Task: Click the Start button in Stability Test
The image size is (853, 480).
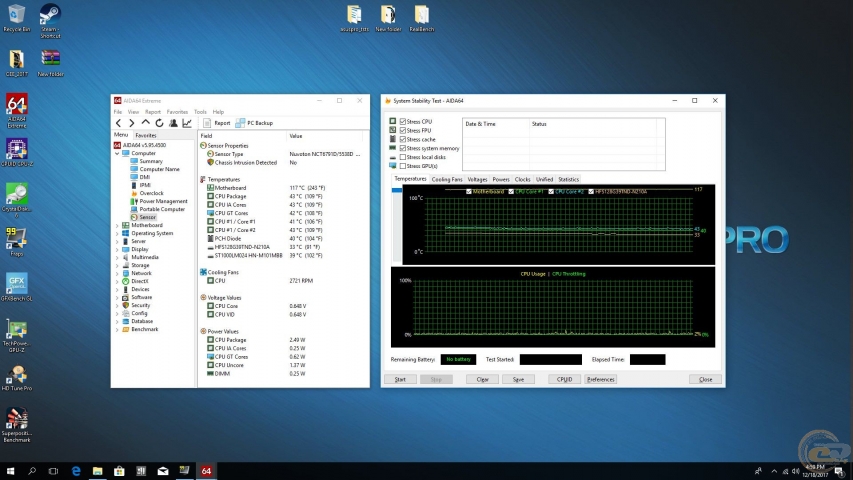Action: tap(400, 379)
